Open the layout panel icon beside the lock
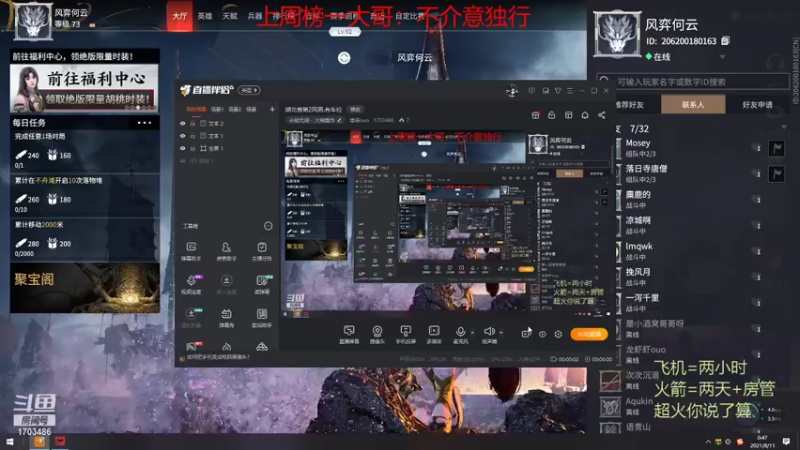The width and height of the screenshot is (800, 450). tap(568, 115)
